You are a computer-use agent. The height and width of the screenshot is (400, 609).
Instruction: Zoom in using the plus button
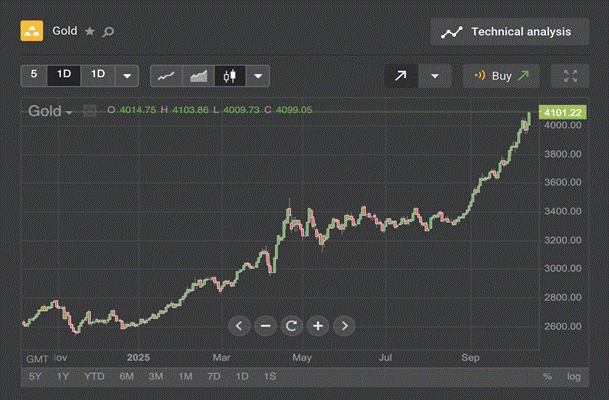(317, 325)
